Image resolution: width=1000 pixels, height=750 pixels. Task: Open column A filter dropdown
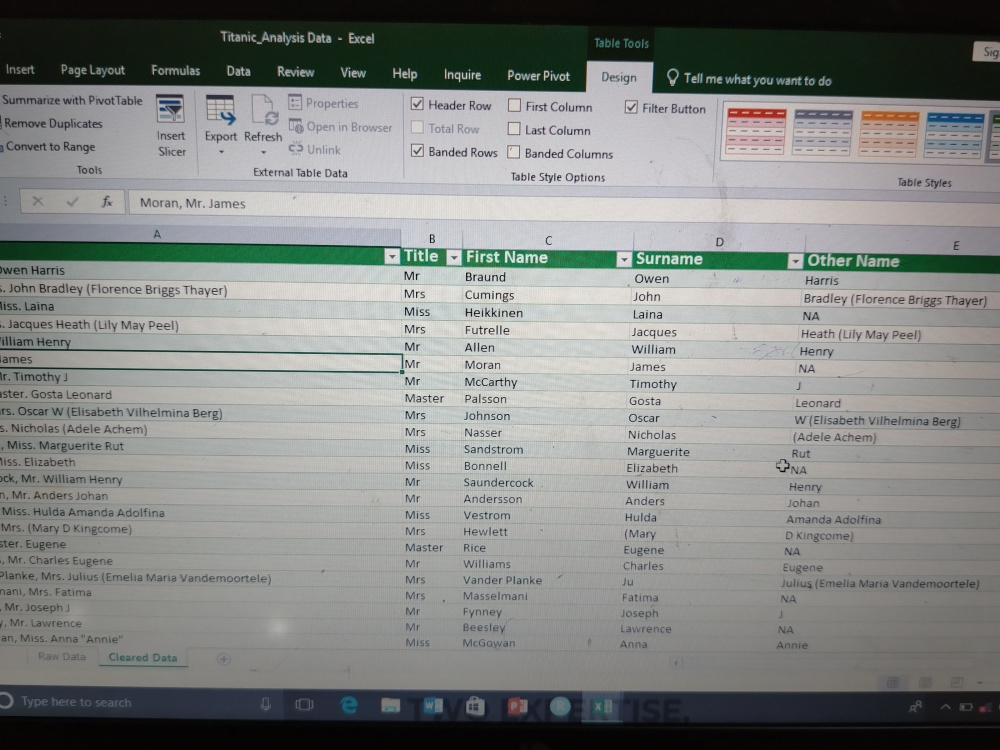click(392, 256)
